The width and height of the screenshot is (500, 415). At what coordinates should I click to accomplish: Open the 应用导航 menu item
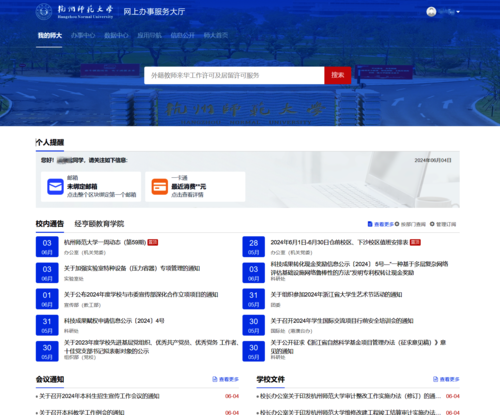[x=149, y=35]
